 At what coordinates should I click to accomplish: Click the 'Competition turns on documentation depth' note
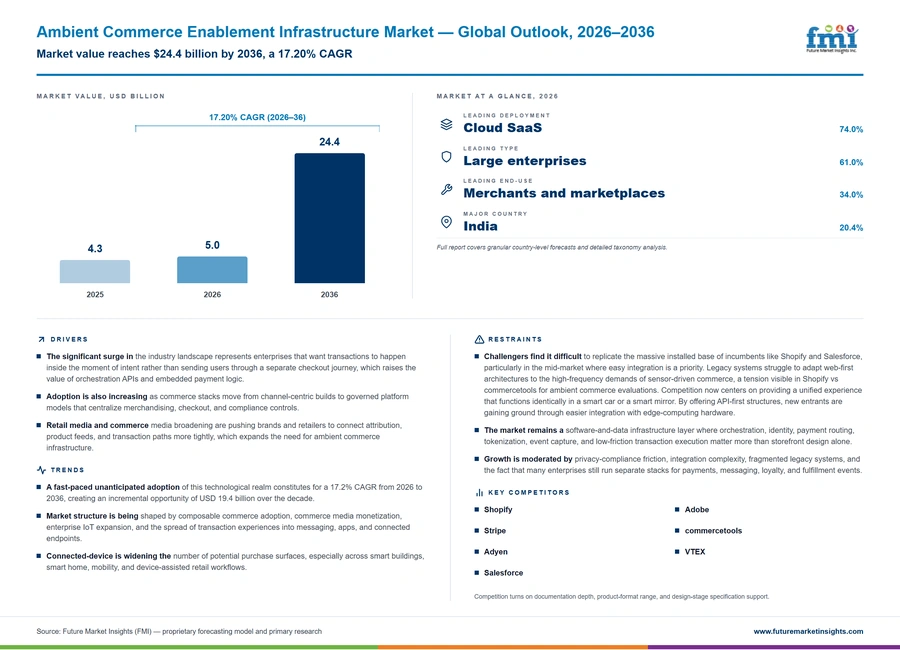[x=622, y=597]
